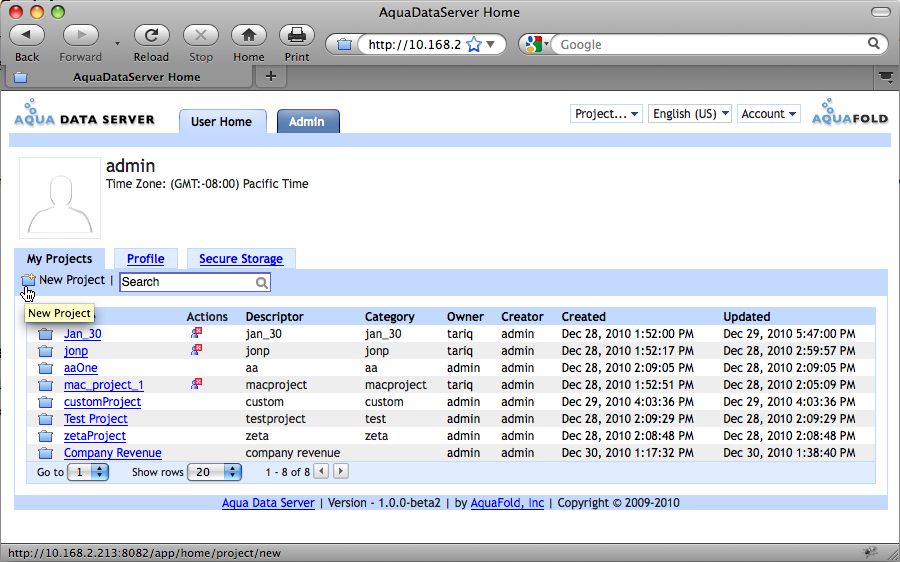The image size is (900, 562).
Task: Follow the Aqua Data Server footer link
Action: point(268,503)
